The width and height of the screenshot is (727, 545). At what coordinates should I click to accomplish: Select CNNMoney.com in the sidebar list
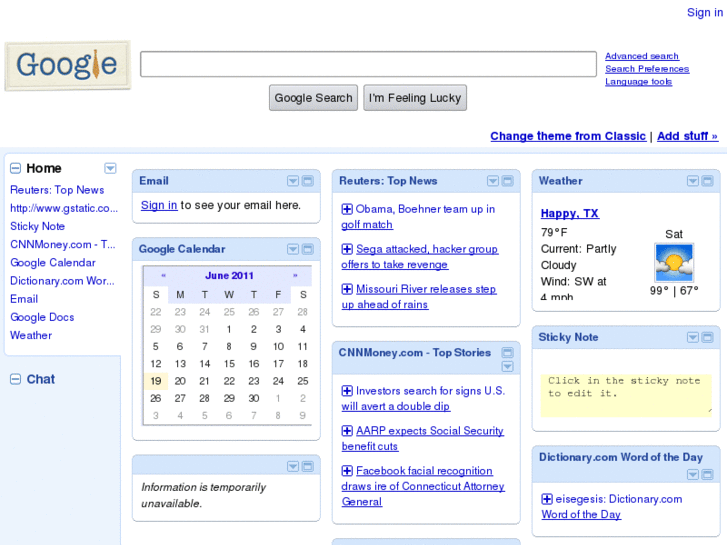coord(63,244)
